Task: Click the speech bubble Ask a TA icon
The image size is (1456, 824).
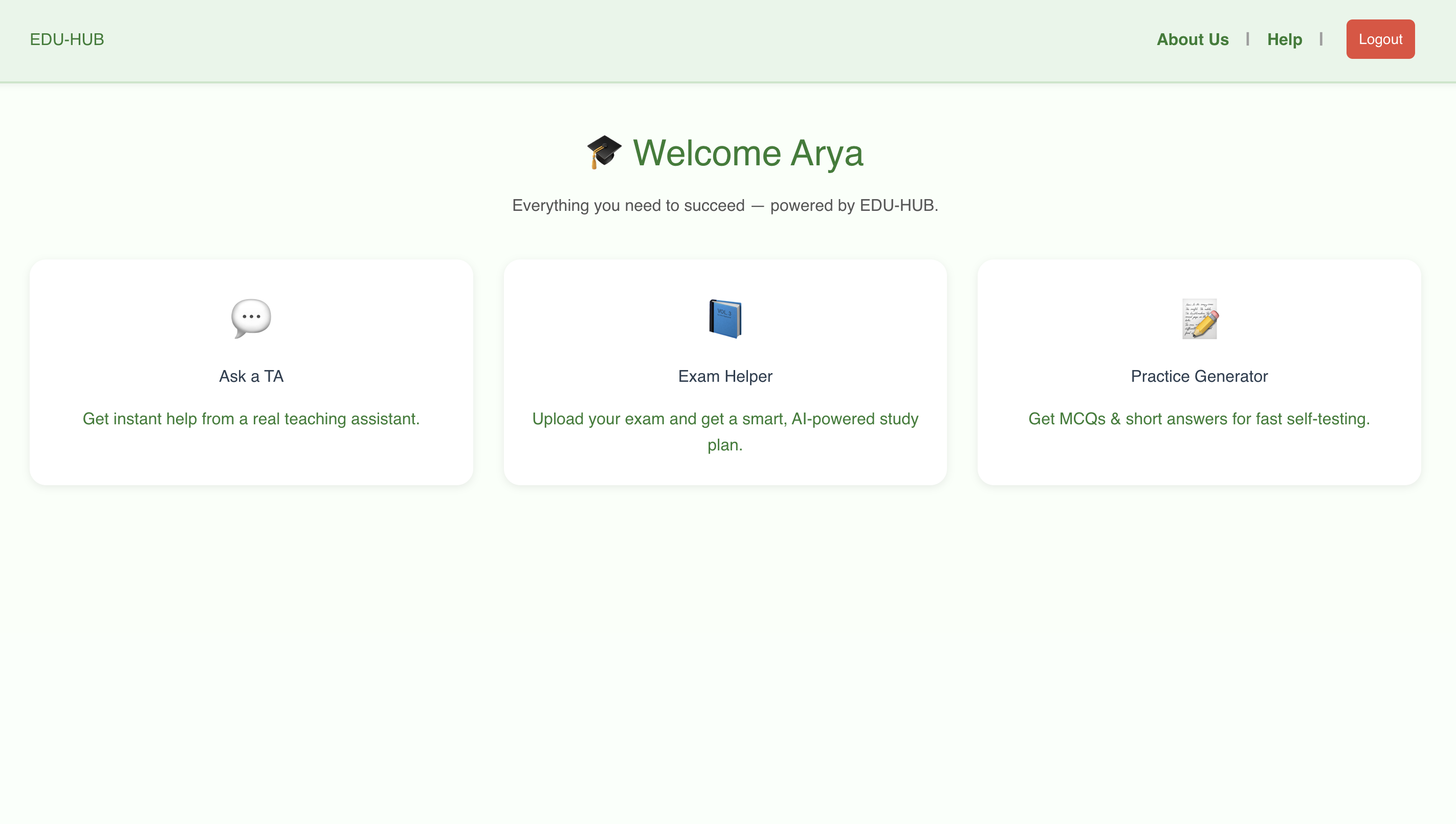Action: coord(251,319)
